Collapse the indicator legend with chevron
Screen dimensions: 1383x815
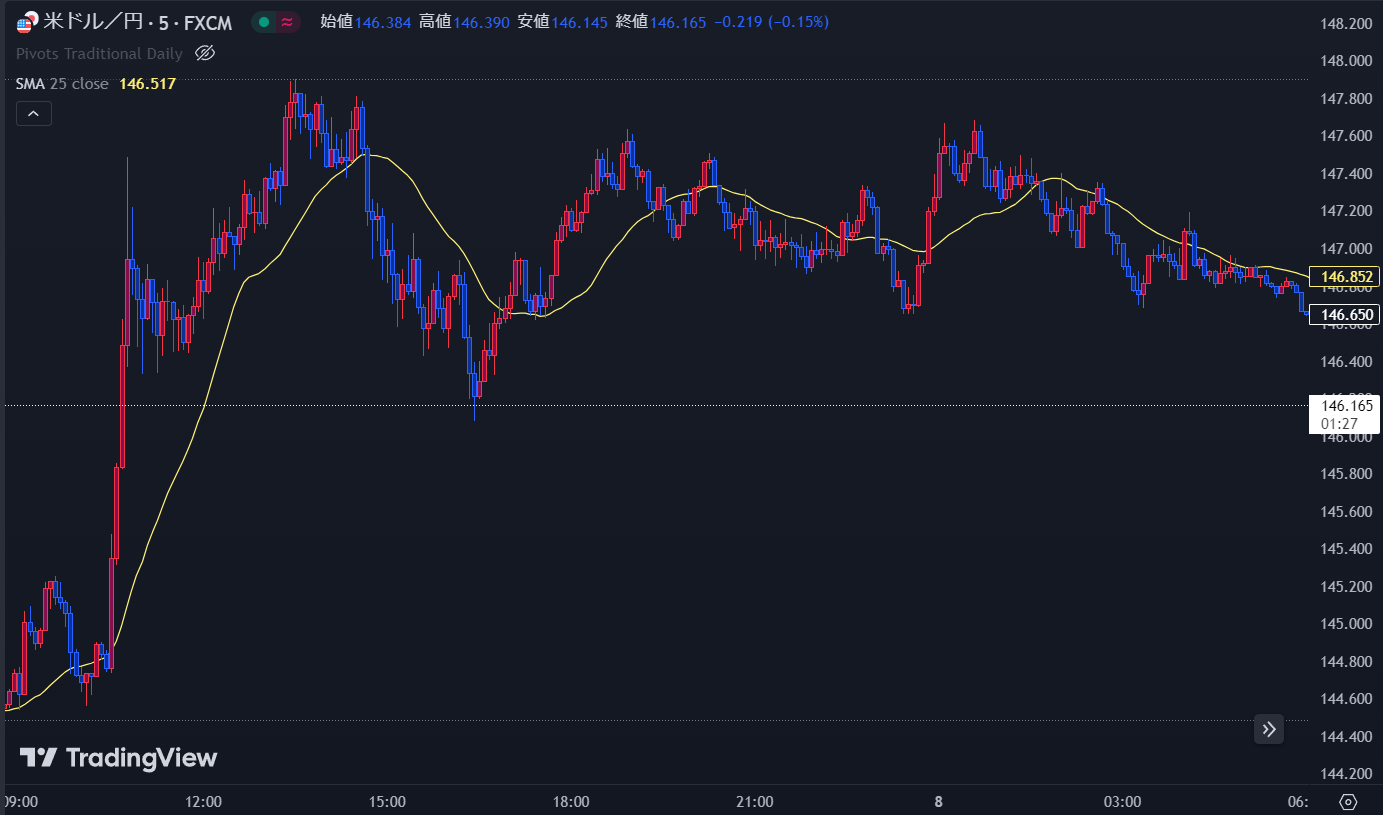(x=33, y=114)
